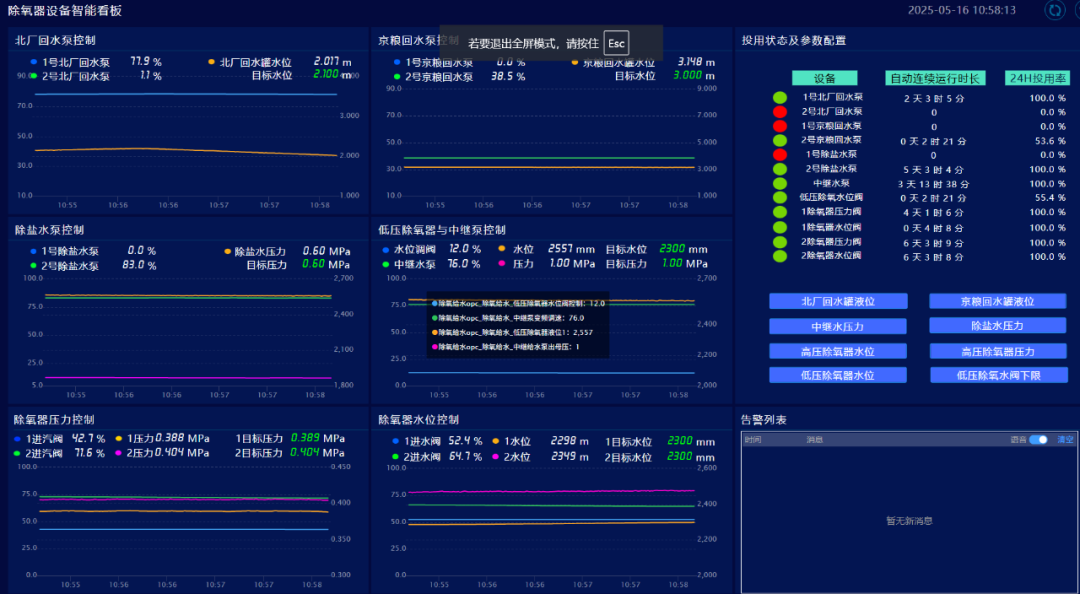Image resolution: width=1080 pixels, height=594 pixels.
Task: Click the red status dot for 1号京粮回水泵
Action: click(x=780, y=126)
